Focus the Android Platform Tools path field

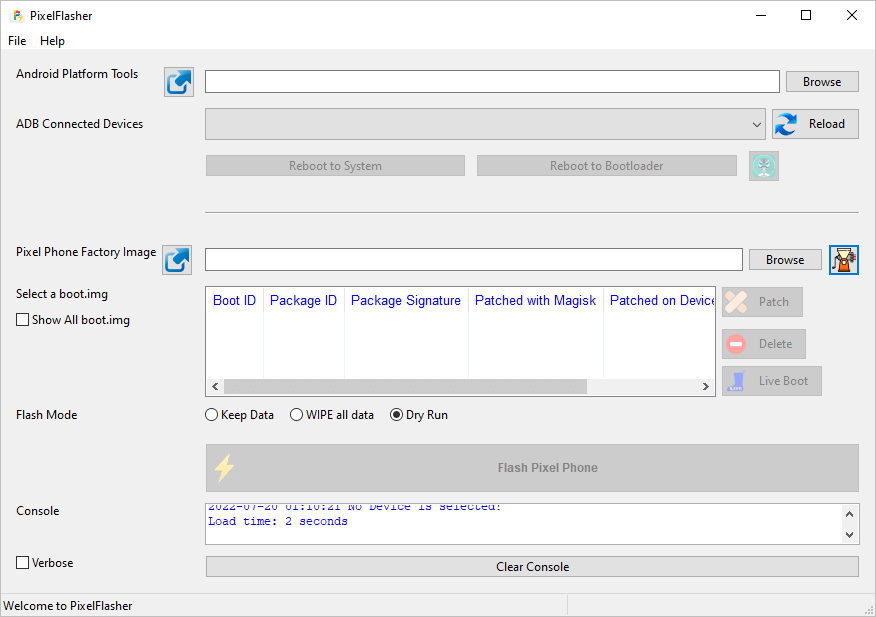[x=492, y=82]
